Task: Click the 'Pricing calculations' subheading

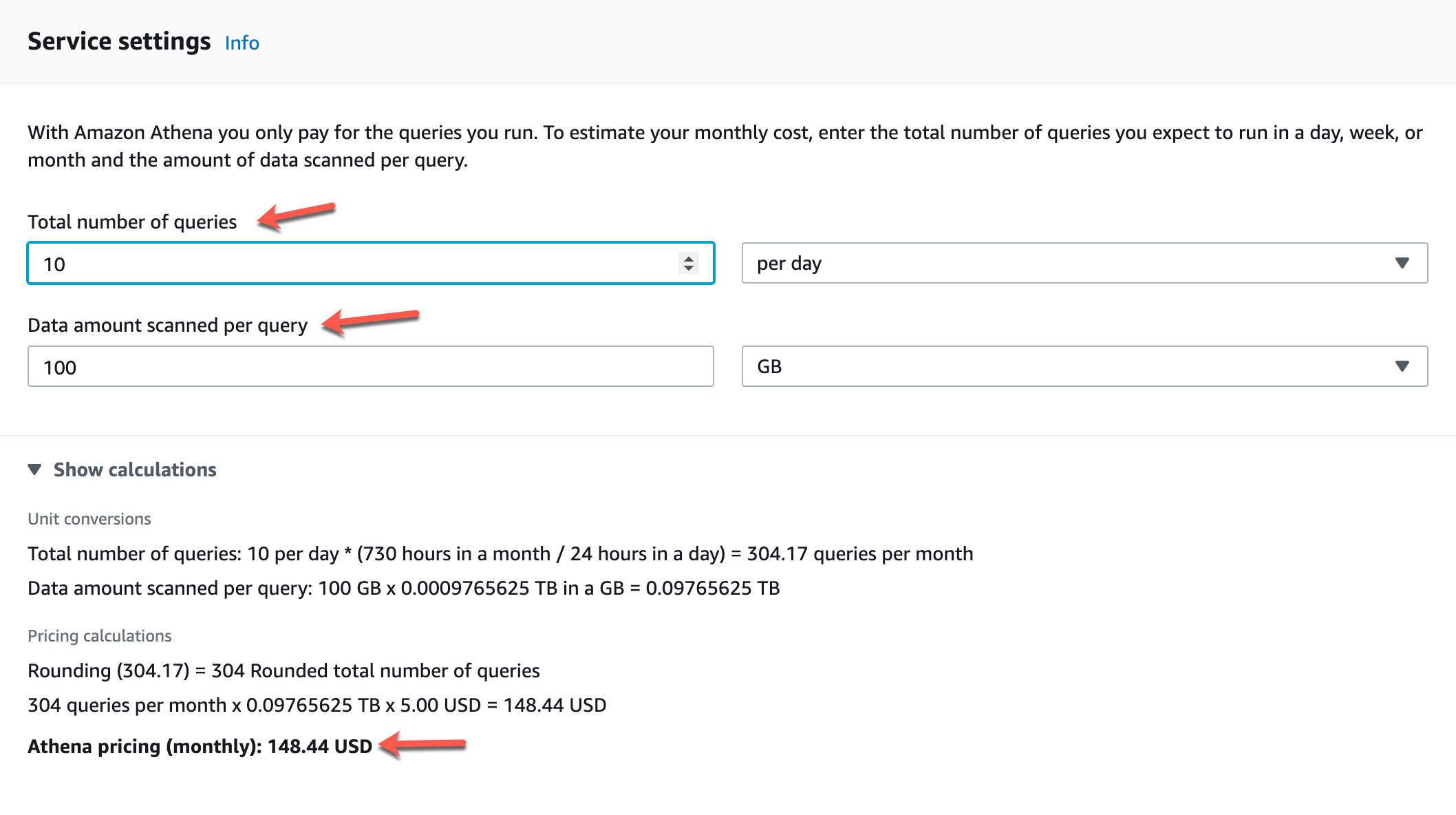Action: point(100,636)
